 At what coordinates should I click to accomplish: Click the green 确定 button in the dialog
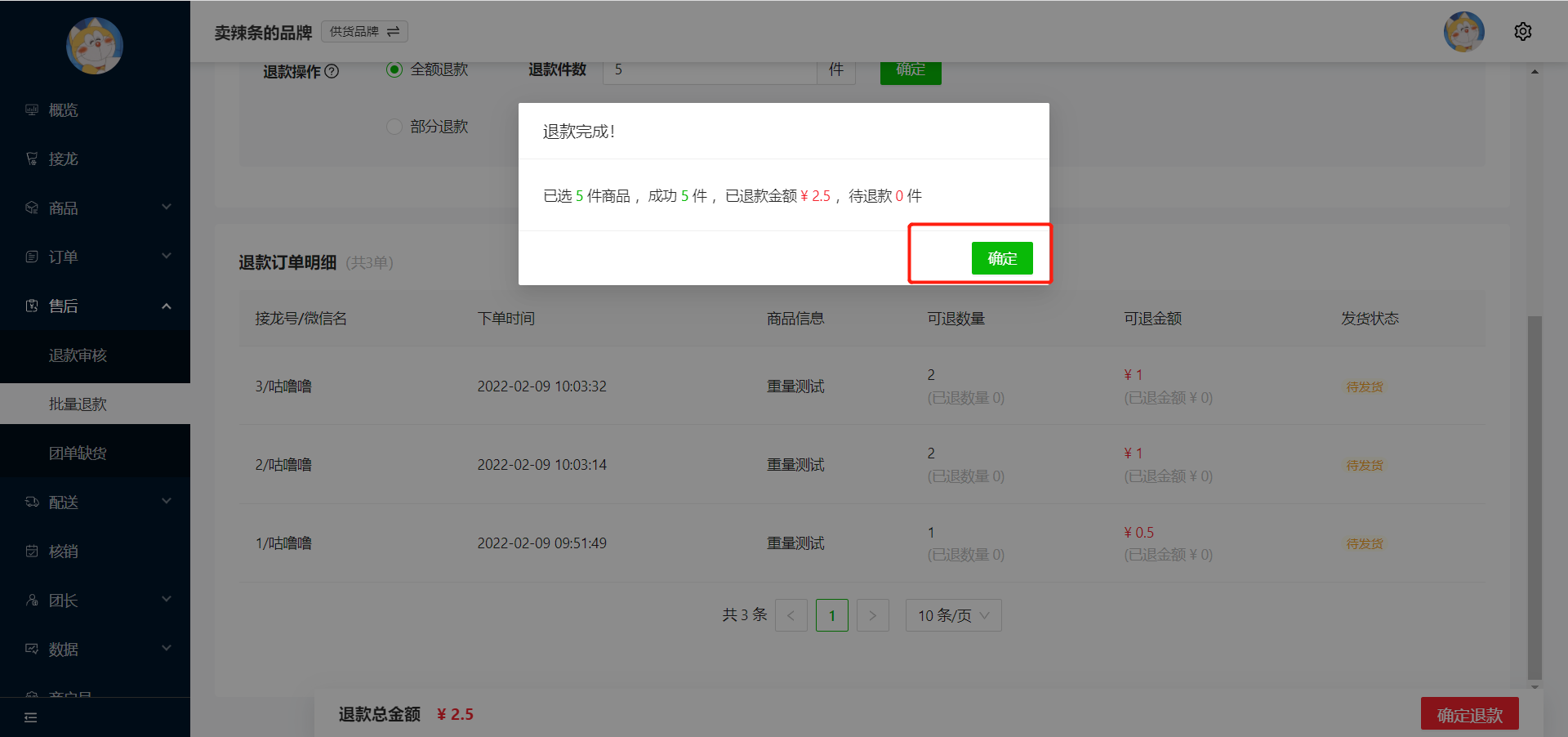[1002, 258]
